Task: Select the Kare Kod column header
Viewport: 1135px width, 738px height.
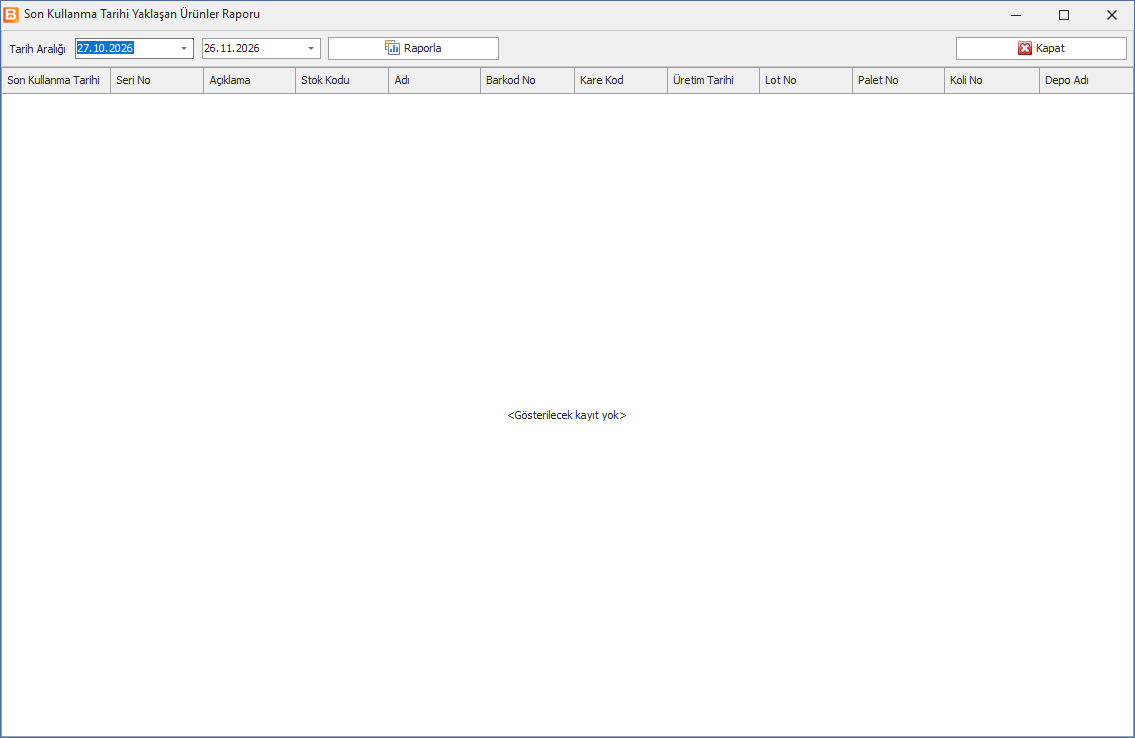Action: [620, 80]
